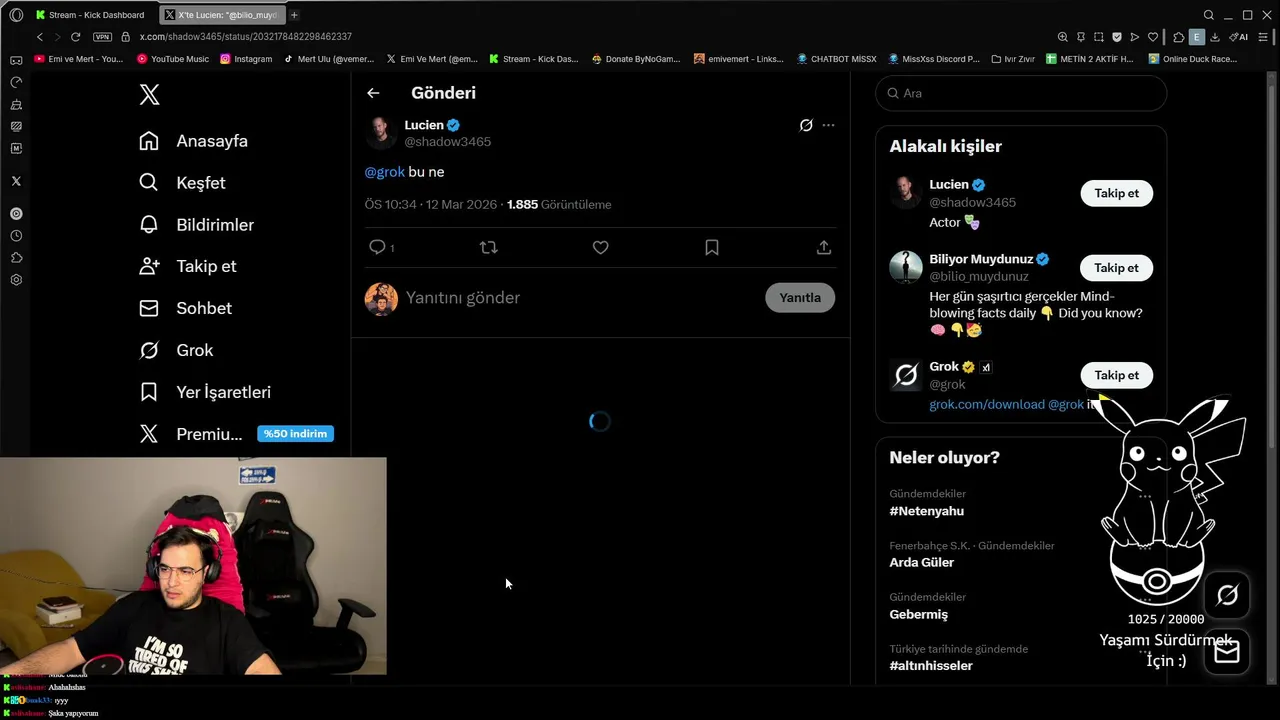1280x720 pixels.
Task: Open the YouTube Music bookmark
Action: pos(173,59)
